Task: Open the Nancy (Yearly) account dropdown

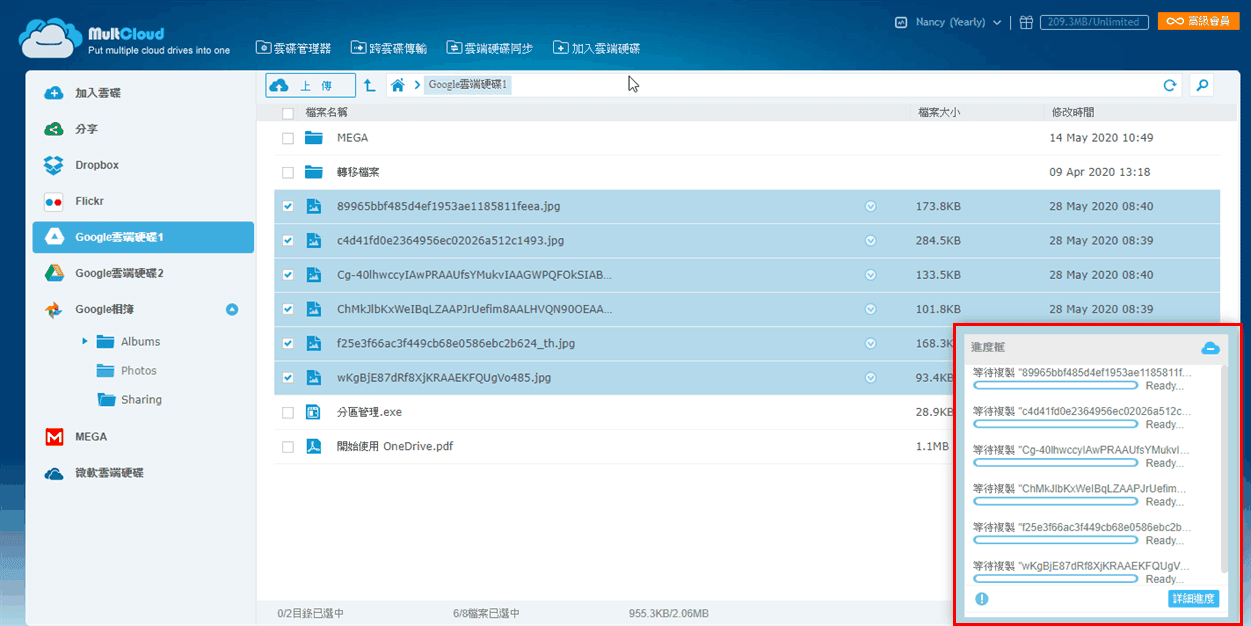Action: click(x=950, y=22)
